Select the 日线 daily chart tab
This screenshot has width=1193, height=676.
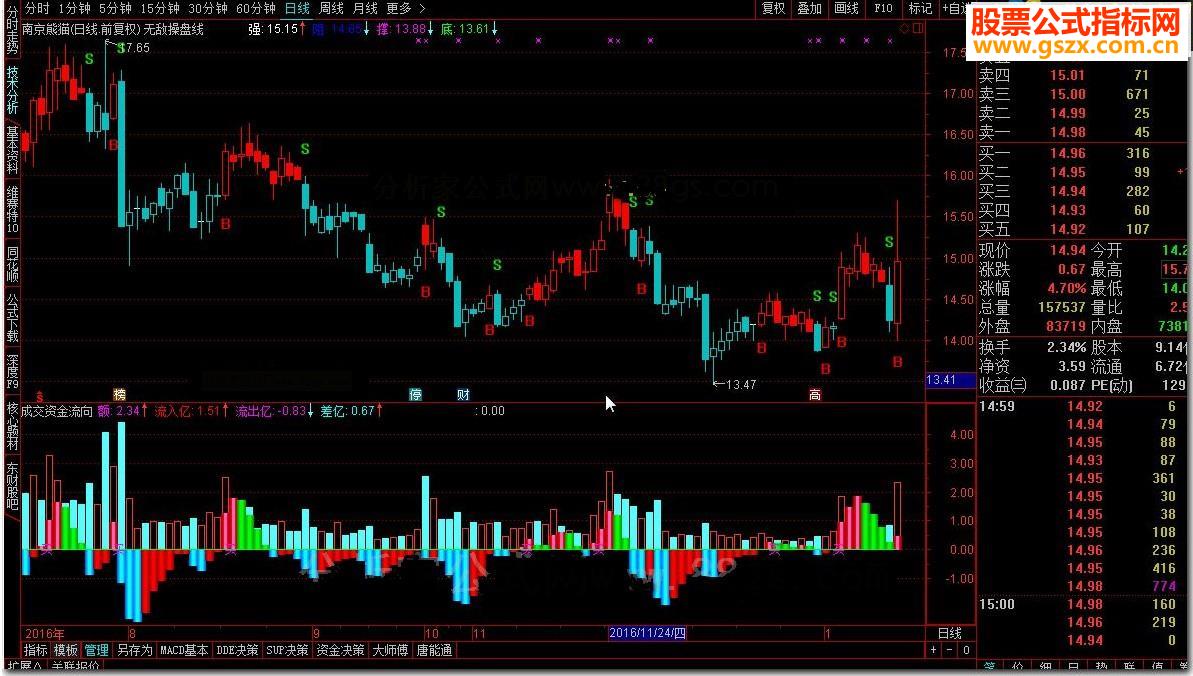tap(297, 8)
